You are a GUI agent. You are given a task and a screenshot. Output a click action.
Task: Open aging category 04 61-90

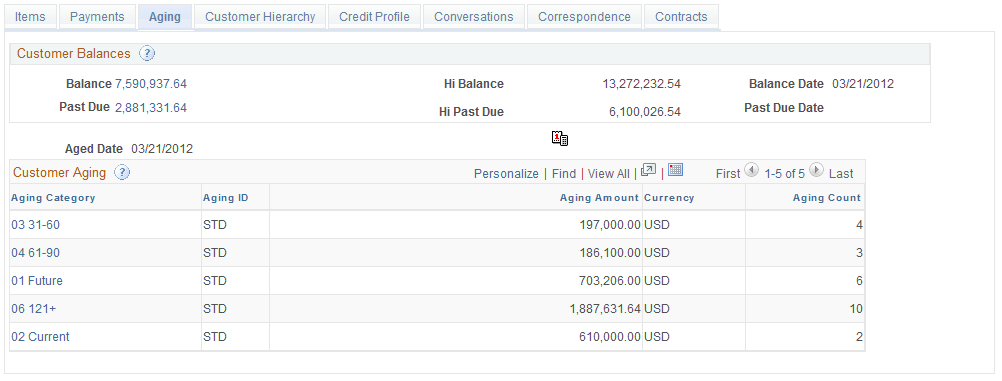pos(36,253)
